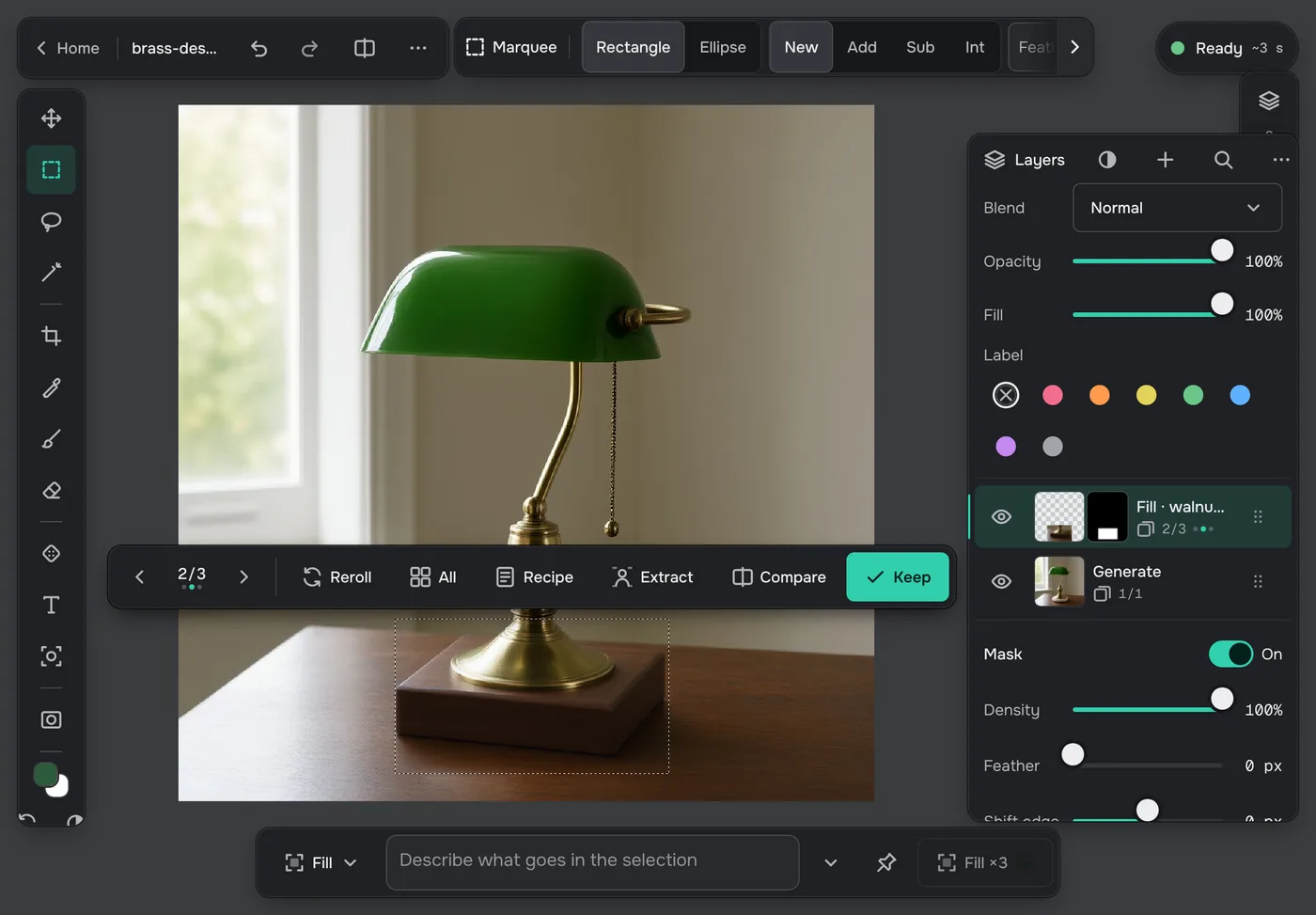
Task: Click the Undo arrow in top bar
Action: (x=259, y=48)
